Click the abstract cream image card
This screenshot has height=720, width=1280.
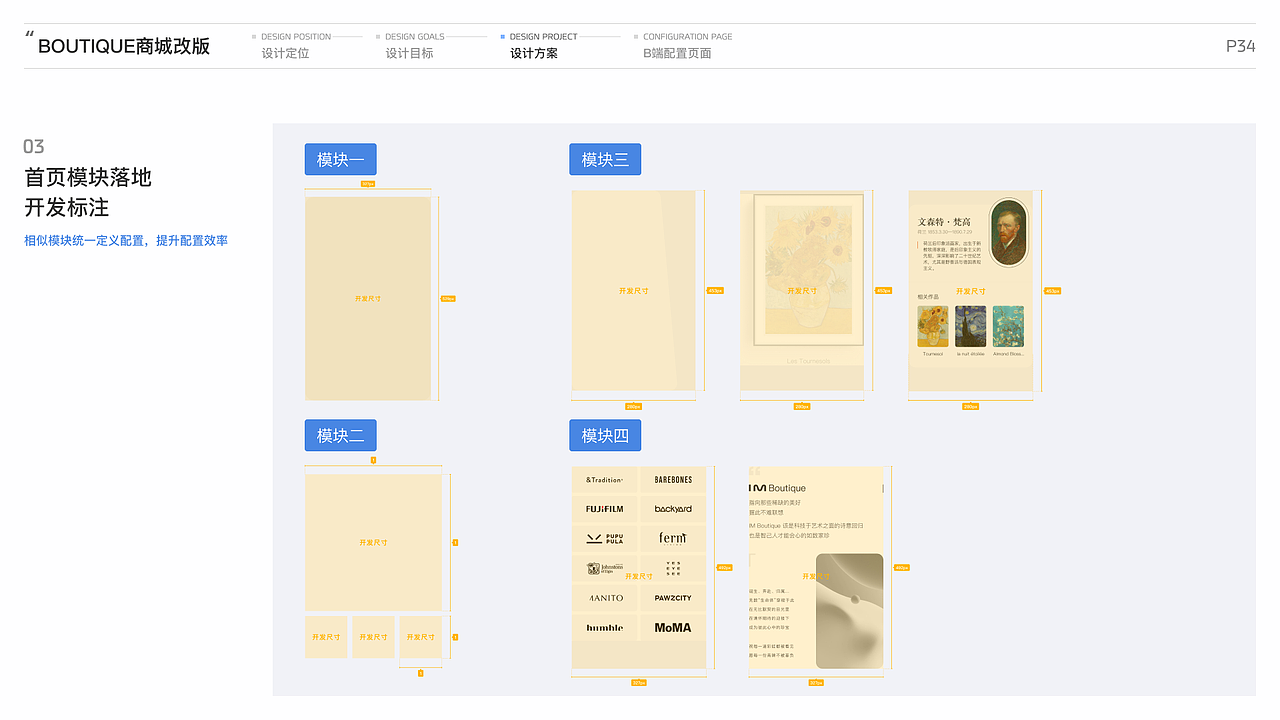coord(849,611)
